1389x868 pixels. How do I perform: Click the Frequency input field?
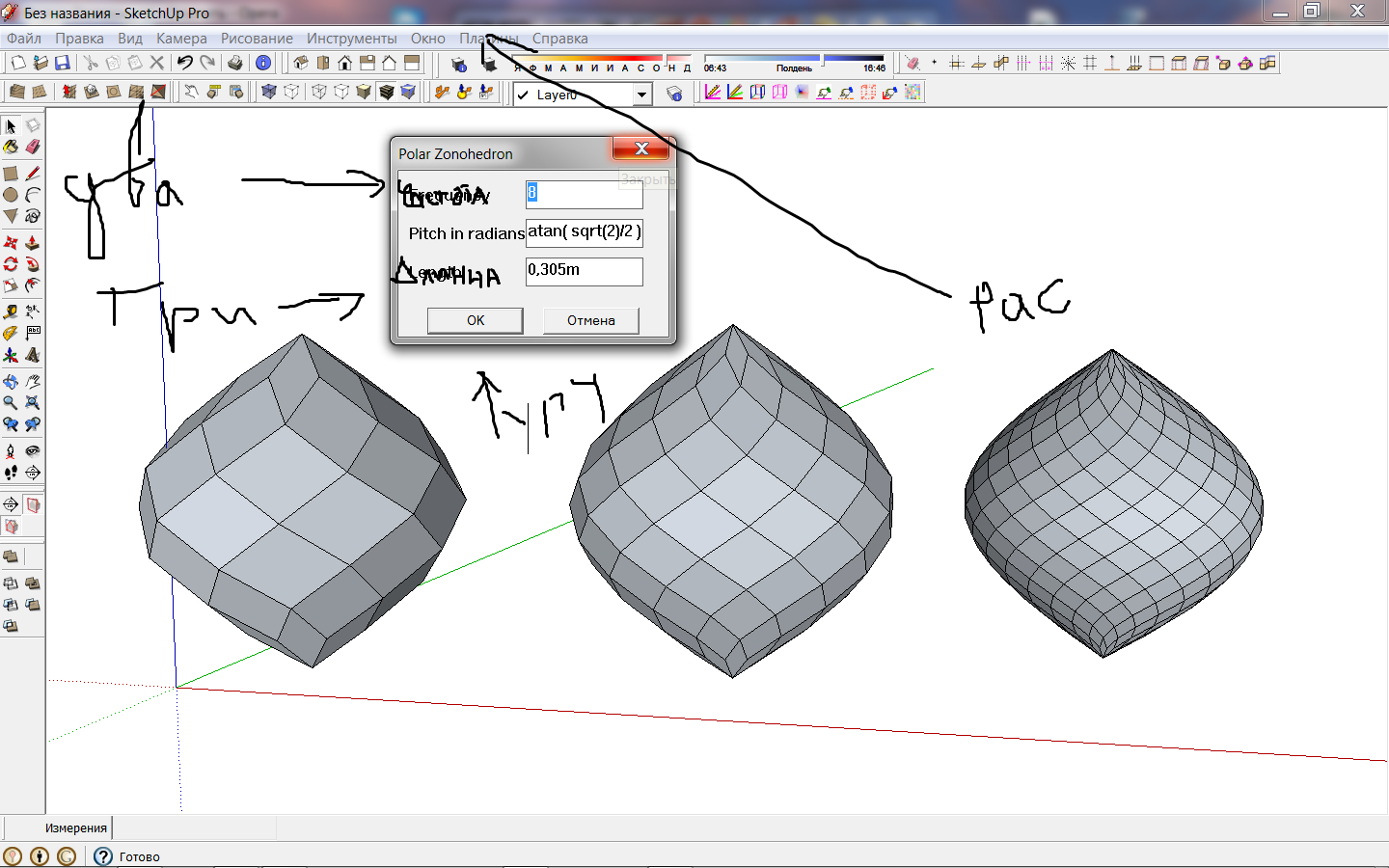585,194
